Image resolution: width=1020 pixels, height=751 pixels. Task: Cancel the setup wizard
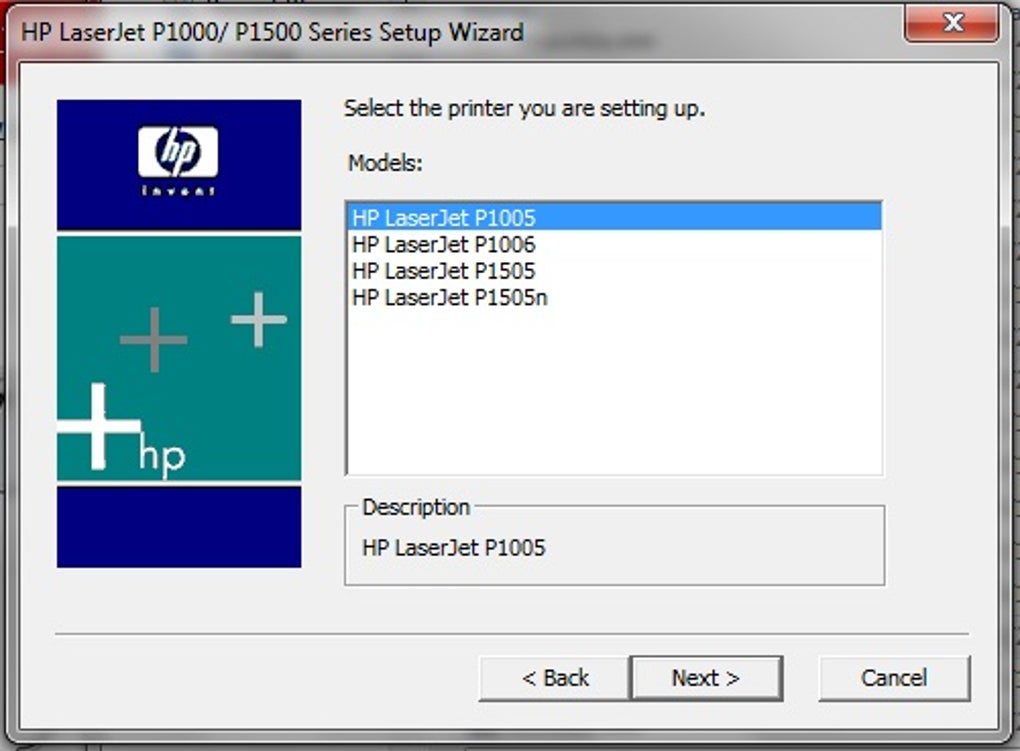click(893, 678)
